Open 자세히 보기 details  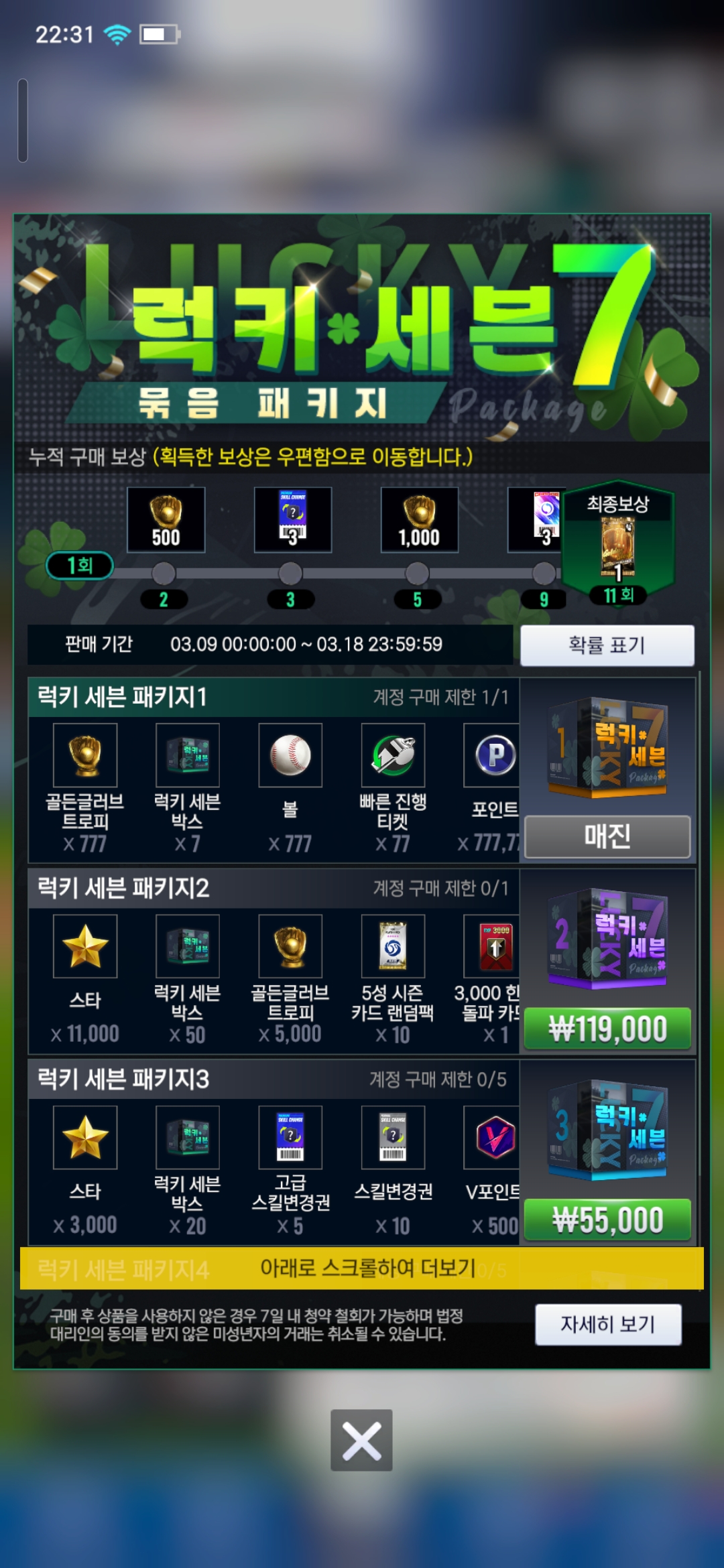click(x=608, y=1324)
